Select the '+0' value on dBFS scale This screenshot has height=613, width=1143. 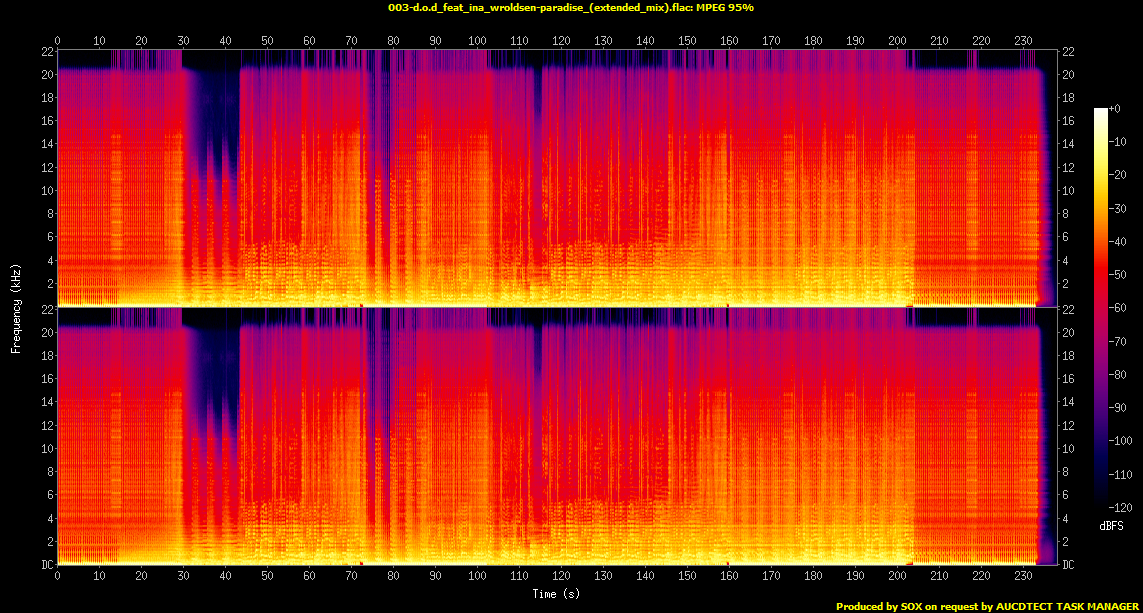(1115, 109)
